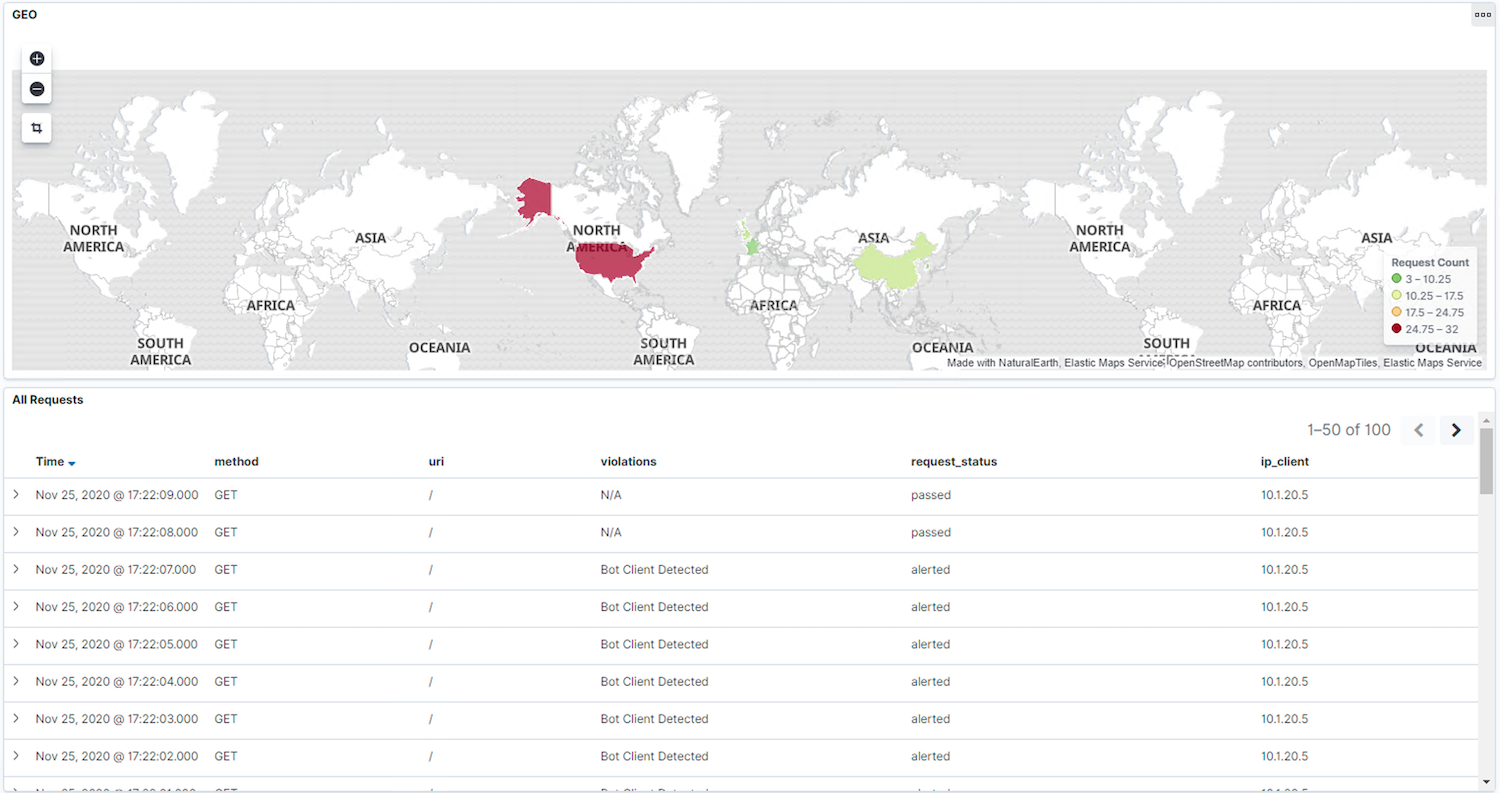1500x793 pixels.
Task: Click the scrollbar thumb of requests table
Action: click(x=1486, y=461)
